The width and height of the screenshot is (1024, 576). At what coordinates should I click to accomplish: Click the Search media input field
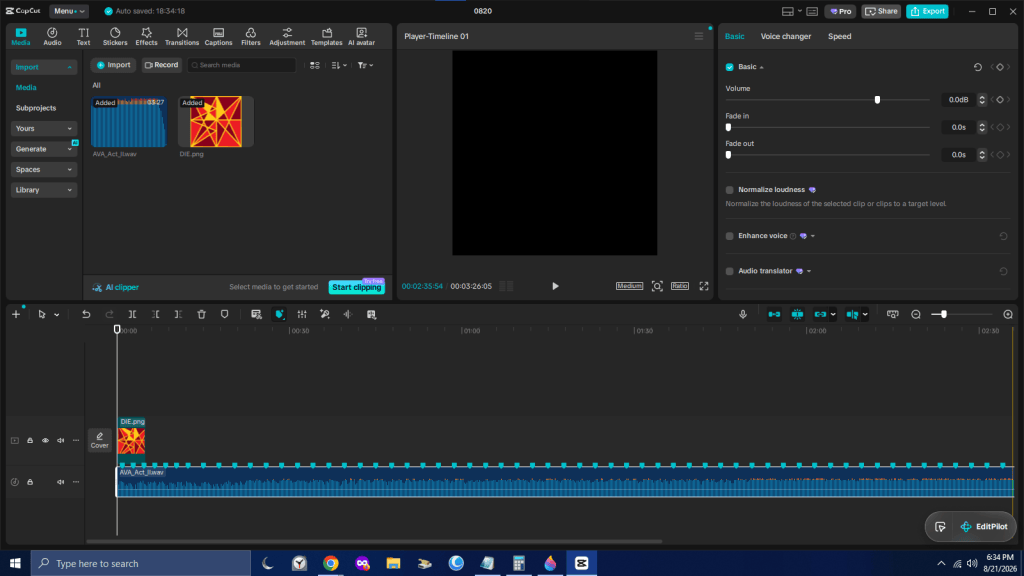[242, 65]
